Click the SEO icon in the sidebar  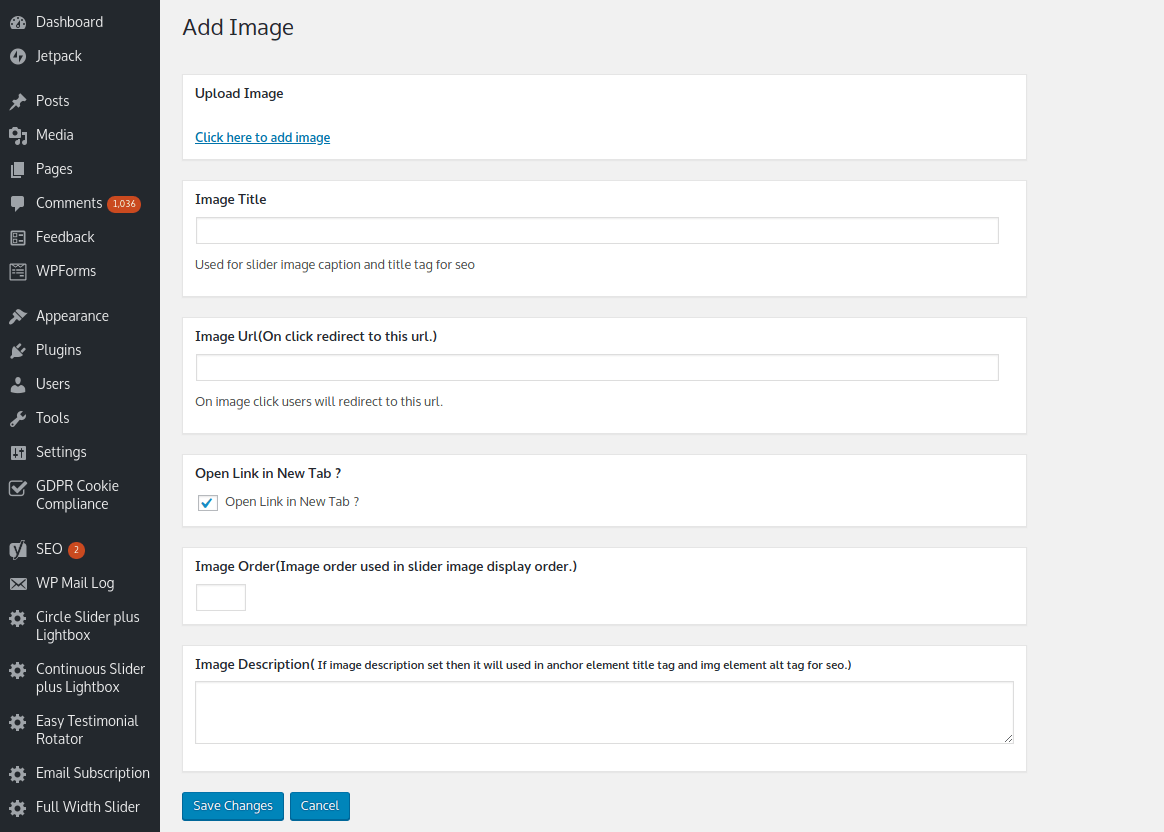point(18,548)
